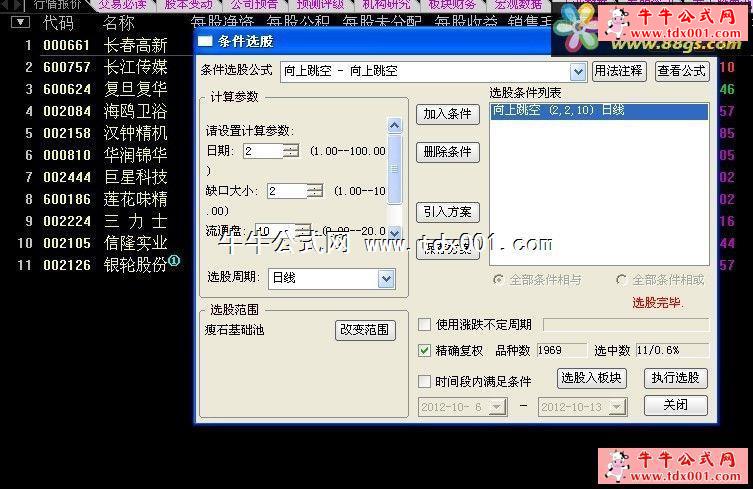This screenshot has width=753, height=489.
Task: Click the 删除条件 button
Action: pyautogui.click(x=448, y=152)
